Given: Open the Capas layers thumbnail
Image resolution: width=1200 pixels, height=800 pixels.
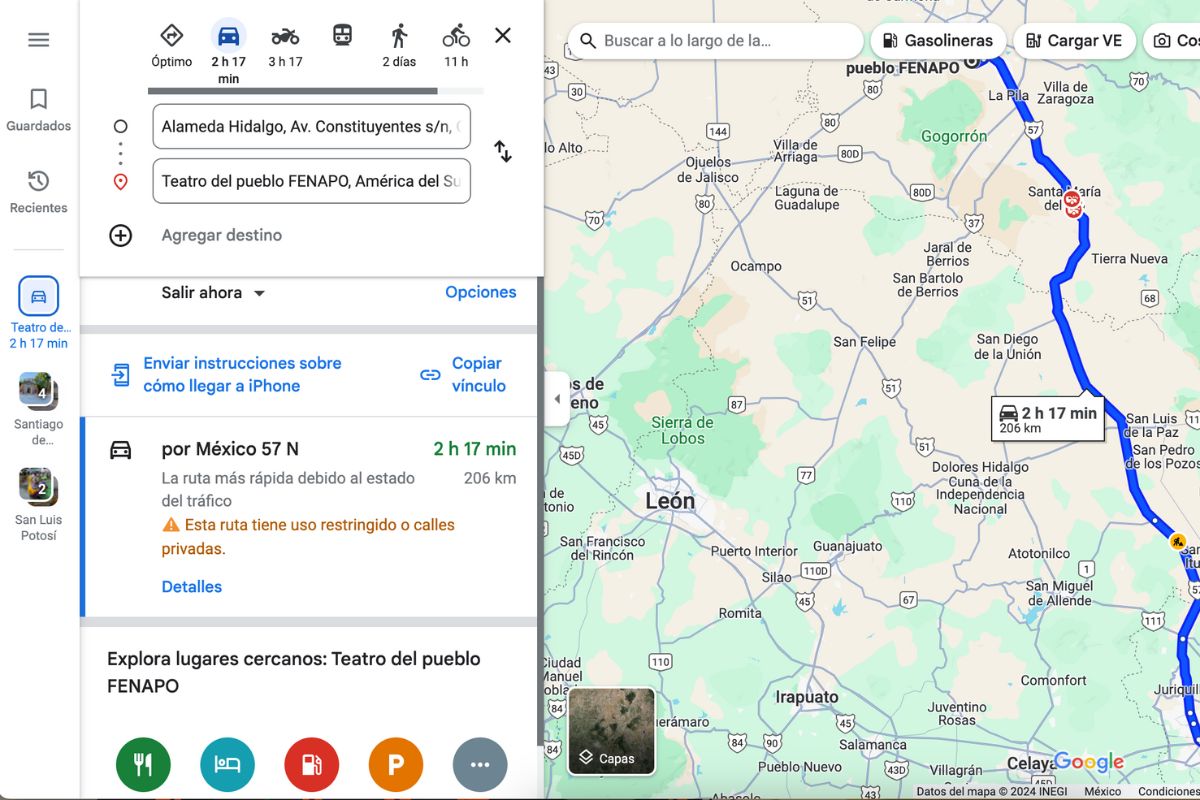Looking at the screenshot, I should [x=612, y=731].
